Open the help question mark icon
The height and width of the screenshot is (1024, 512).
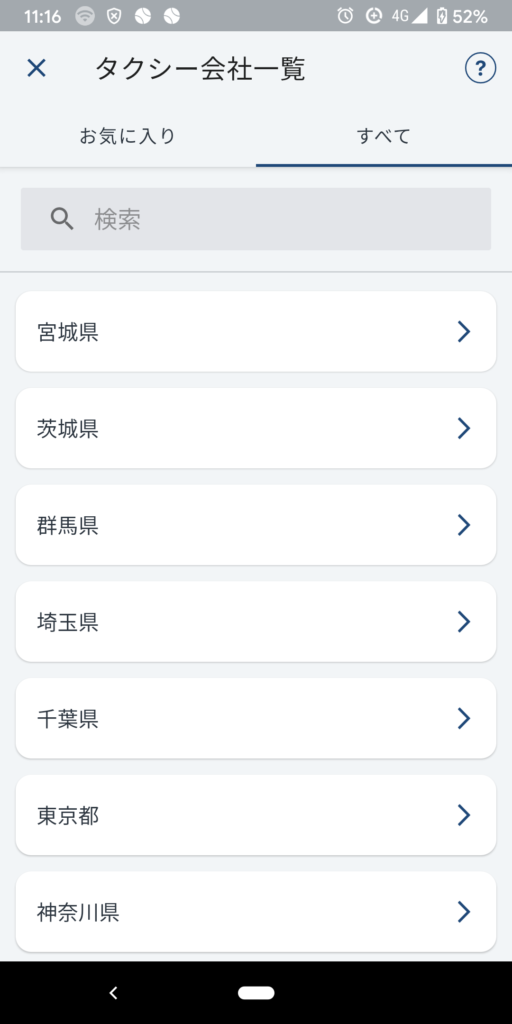pos(480,68)
